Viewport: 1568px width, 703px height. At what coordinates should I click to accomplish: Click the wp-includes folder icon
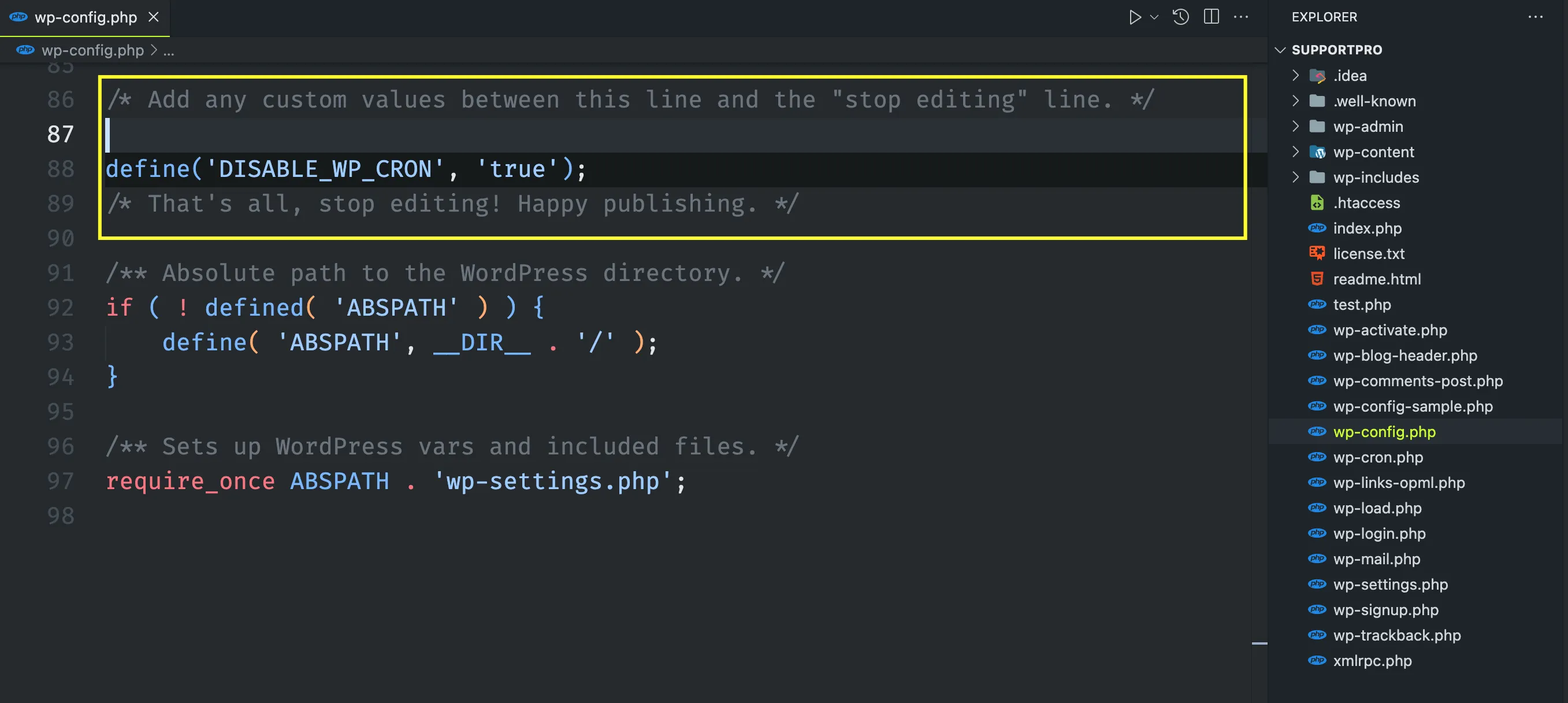1317,177
